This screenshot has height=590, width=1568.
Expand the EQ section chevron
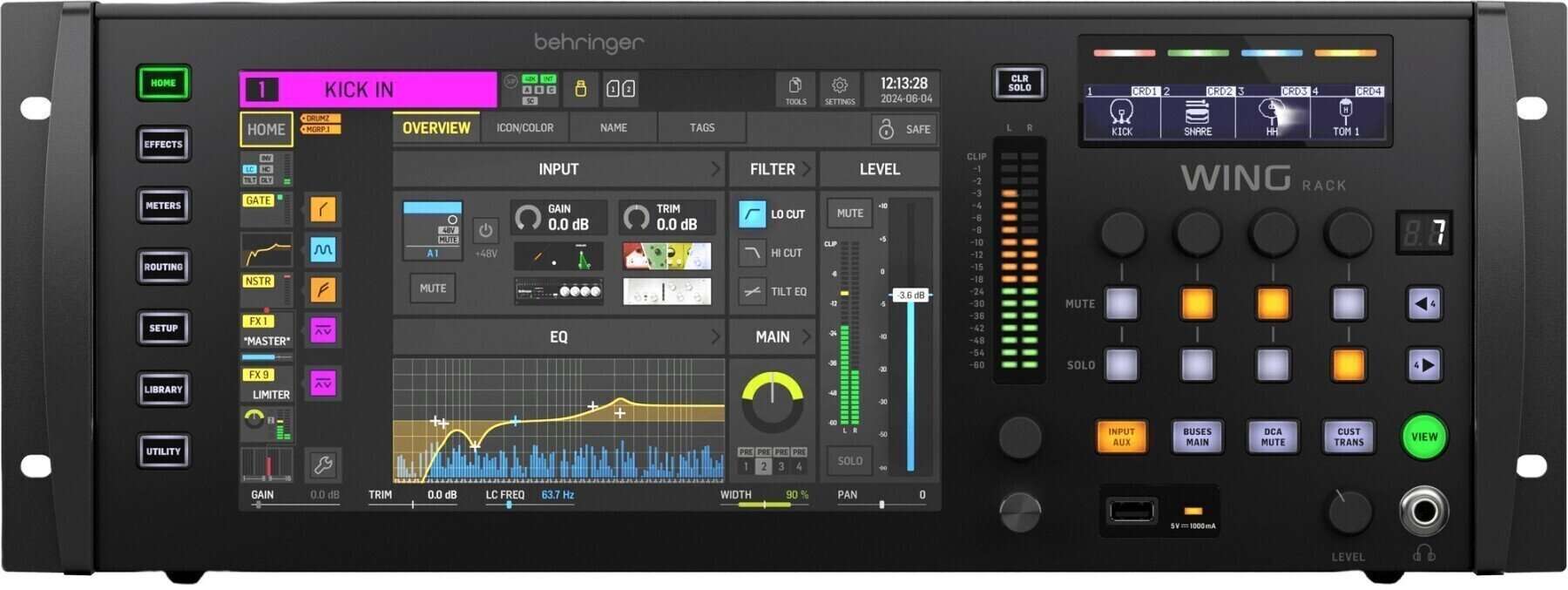point(715,337)
